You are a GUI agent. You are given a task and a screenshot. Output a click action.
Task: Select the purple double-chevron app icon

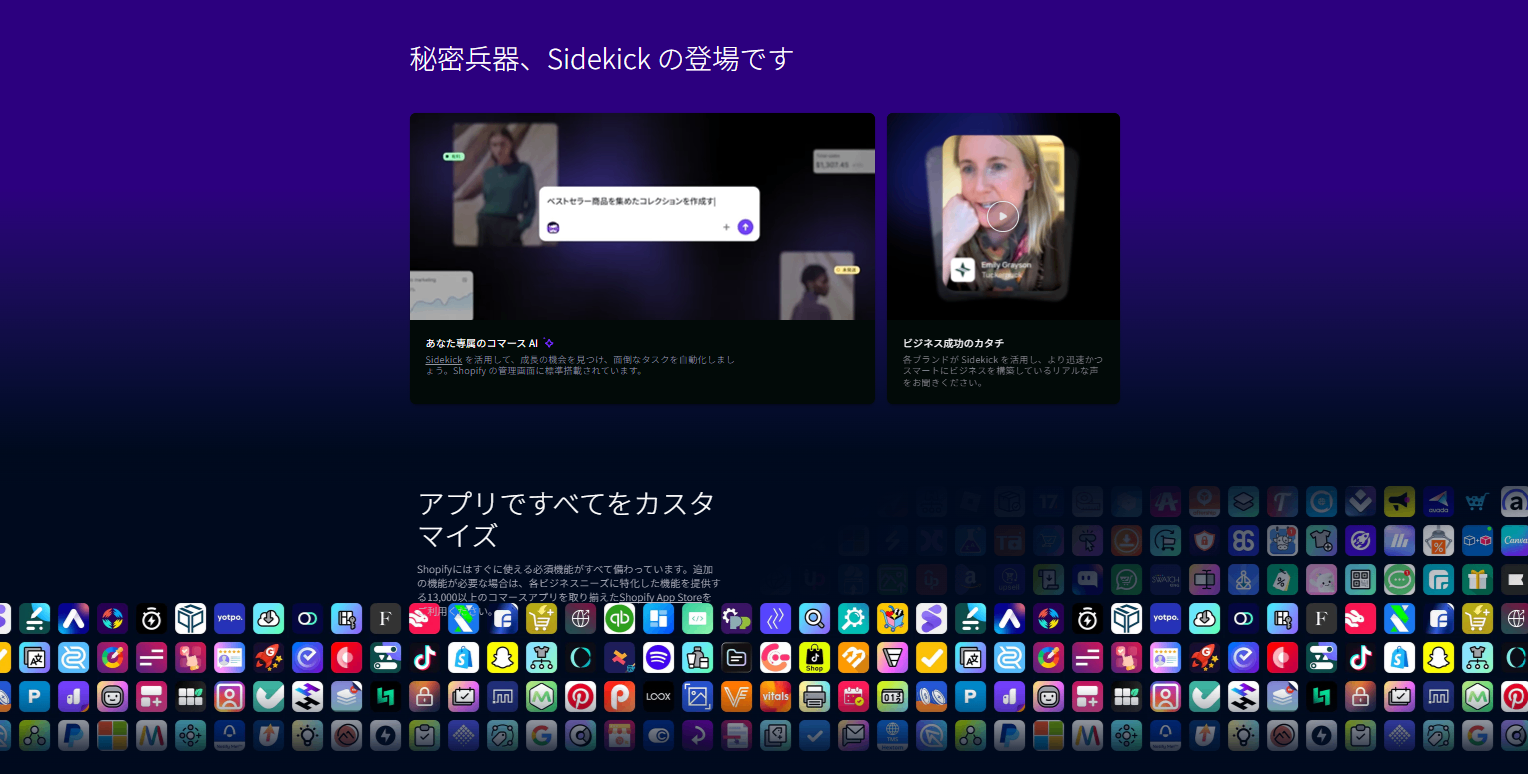coord(776,618)
